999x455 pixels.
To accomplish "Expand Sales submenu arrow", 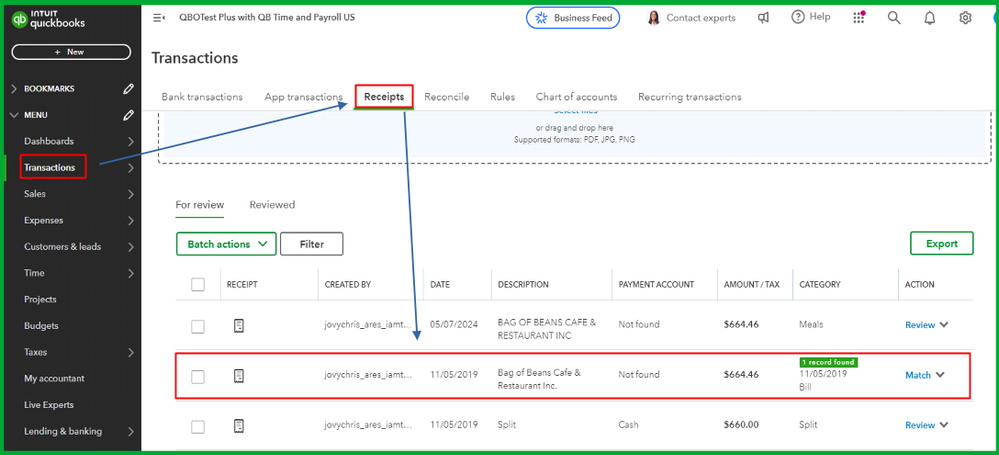I will (x=131, y=194).
